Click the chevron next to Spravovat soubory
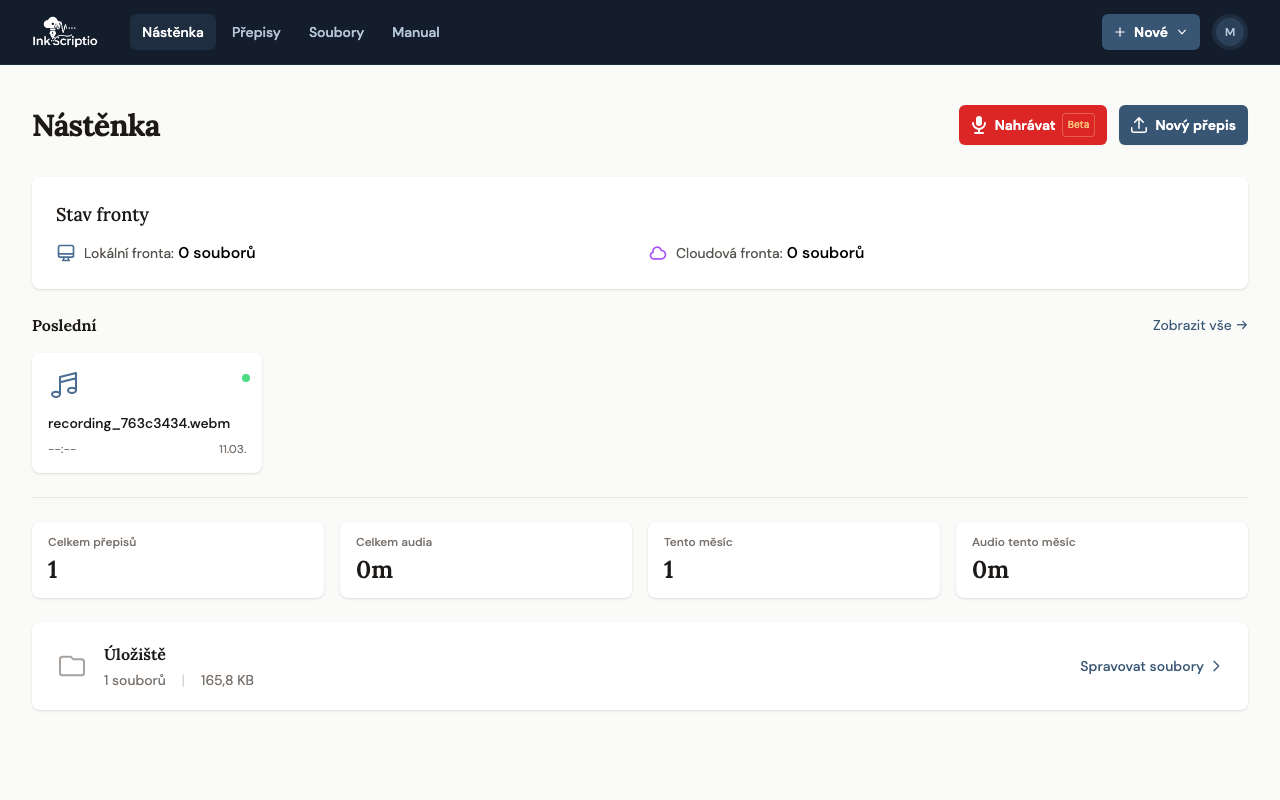The image size is (1280, 800). pyautogui.click(x=1216, y=666)
